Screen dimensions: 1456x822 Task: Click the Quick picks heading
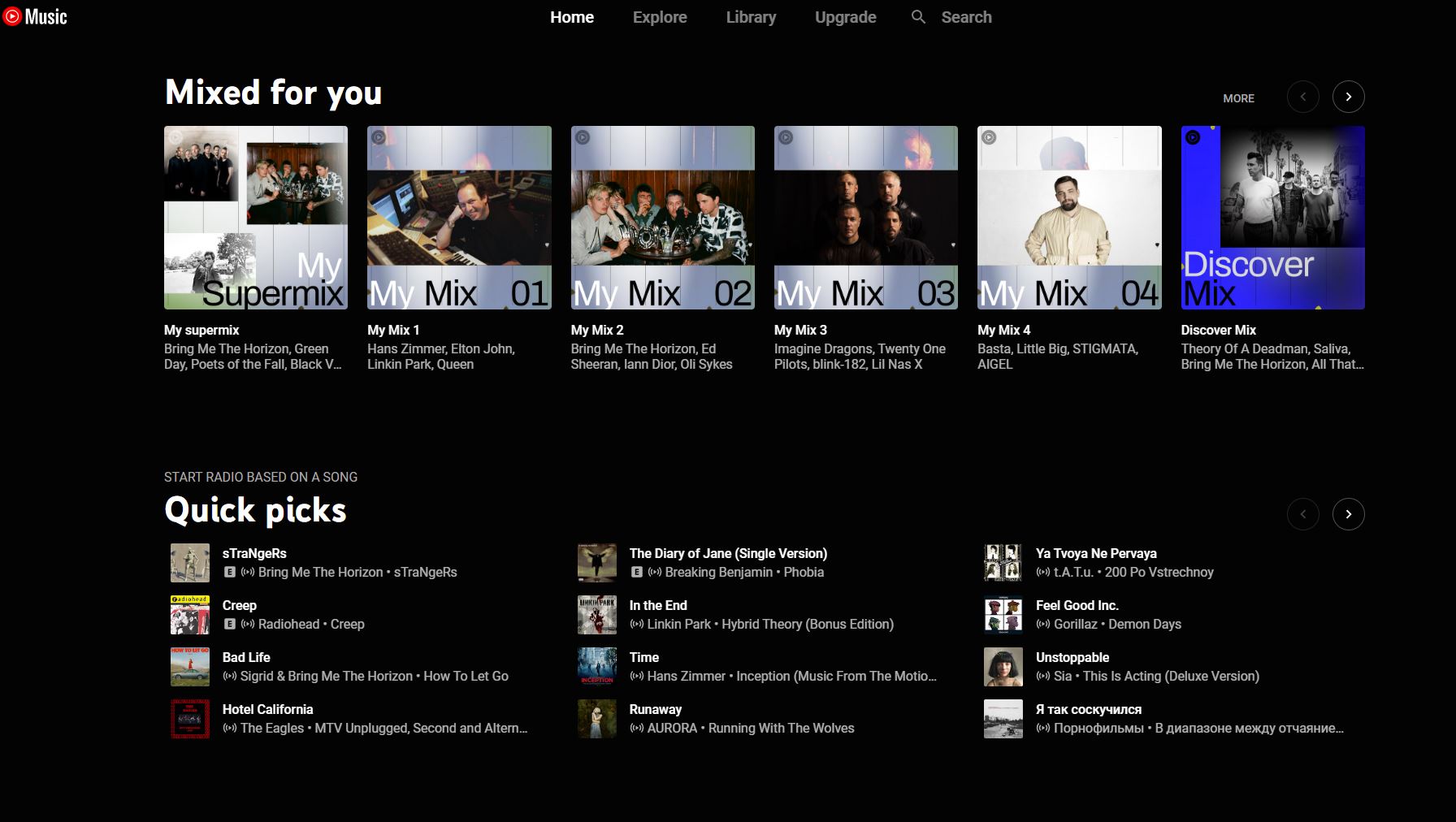click(255, 510)
